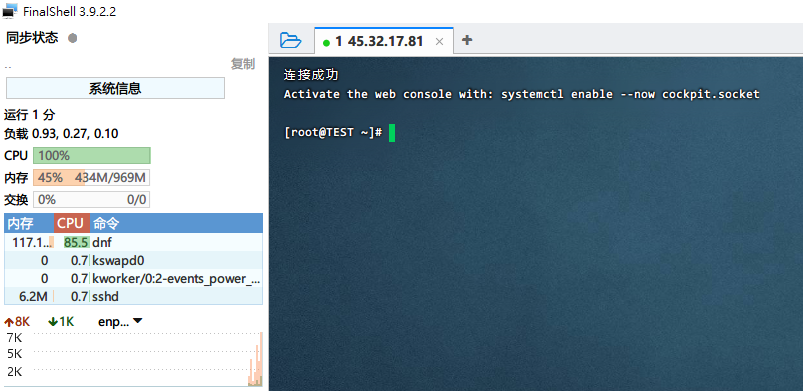Close the 45.32.17.81 session tab

pyautogui.click(x=439, y=42)
